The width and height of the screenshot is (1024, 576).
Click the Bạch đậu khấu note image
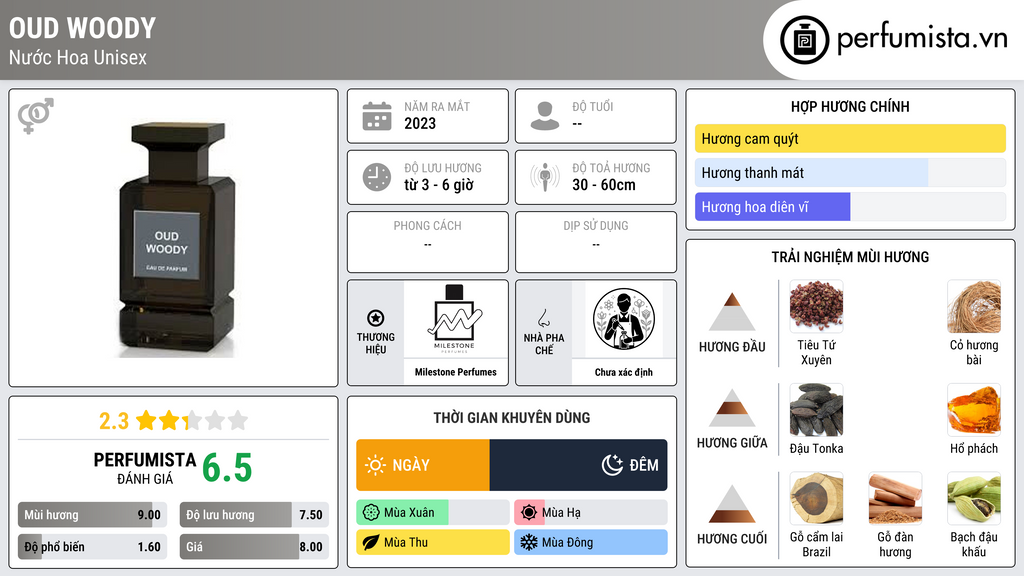974,498
